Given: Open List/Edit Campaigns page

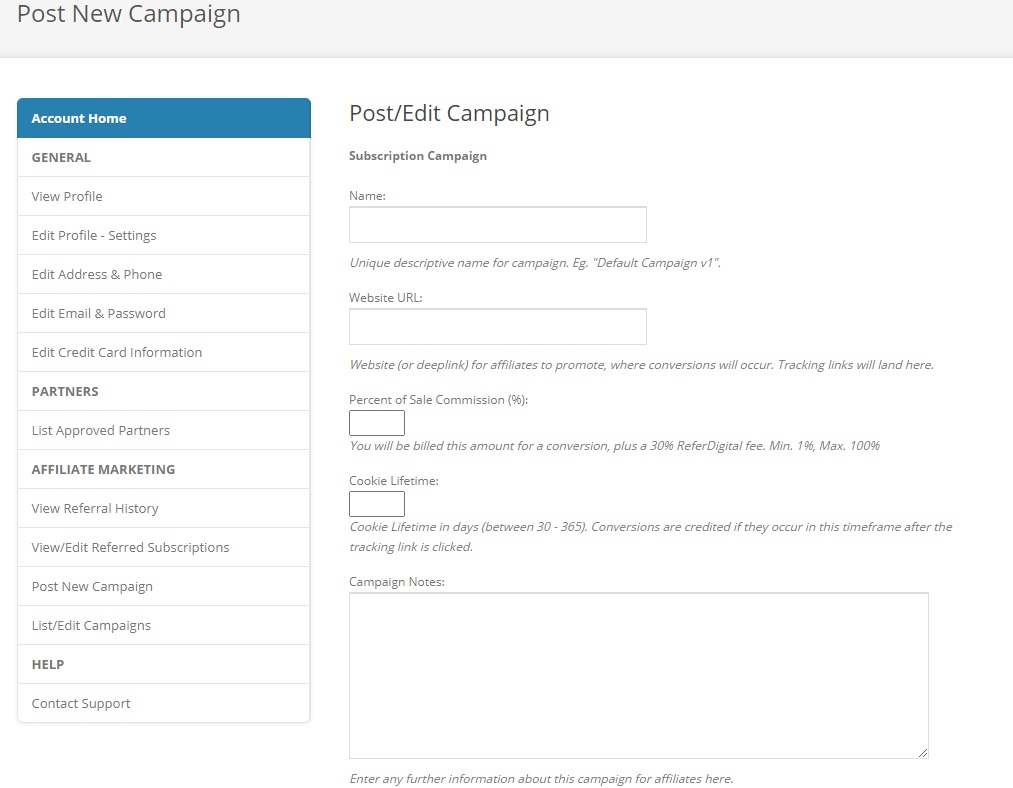Looking at the screenshot, I should [163, 625].
